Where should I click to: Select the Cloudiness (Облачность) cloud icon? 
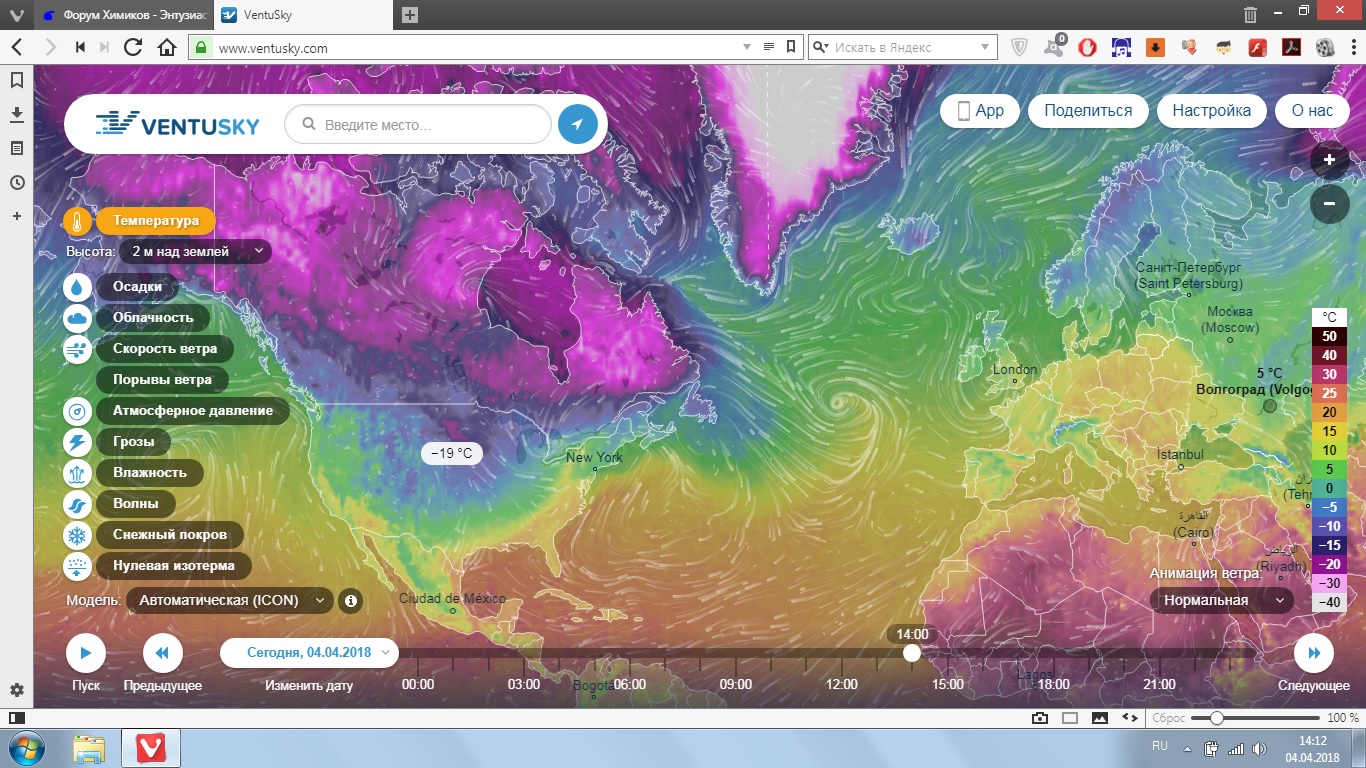click(78, 318)
